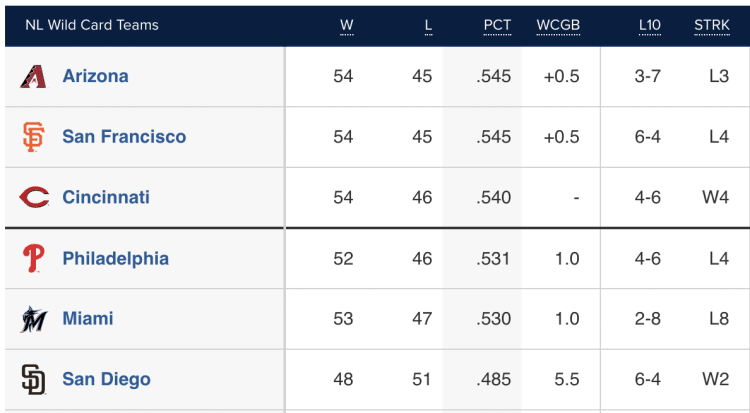Open the Cincinnati team link

coord(106,197)
